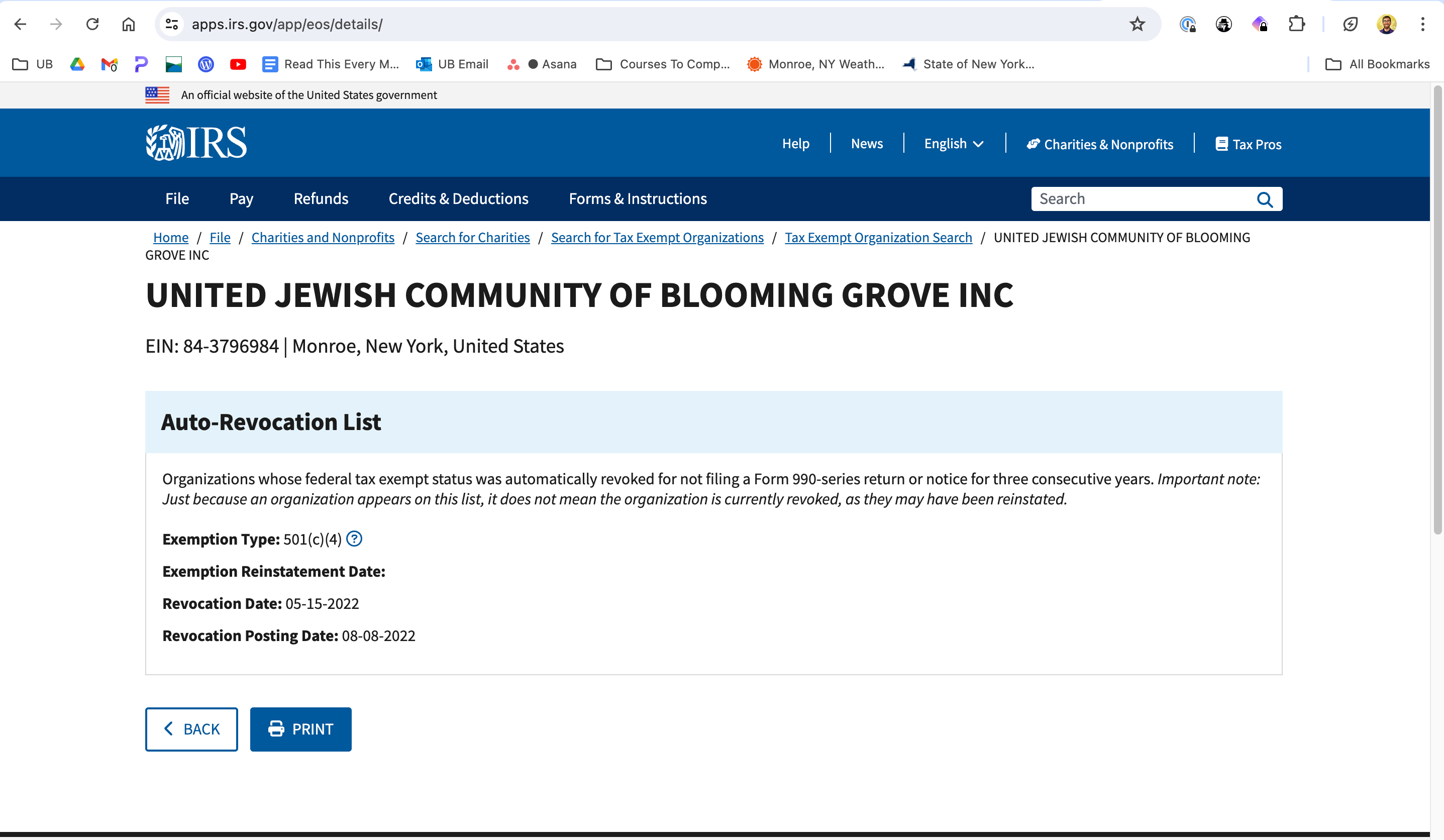Screen dimensions: 1444x840
Task: Open the Forms & Instructions menu
Action: 638,199
